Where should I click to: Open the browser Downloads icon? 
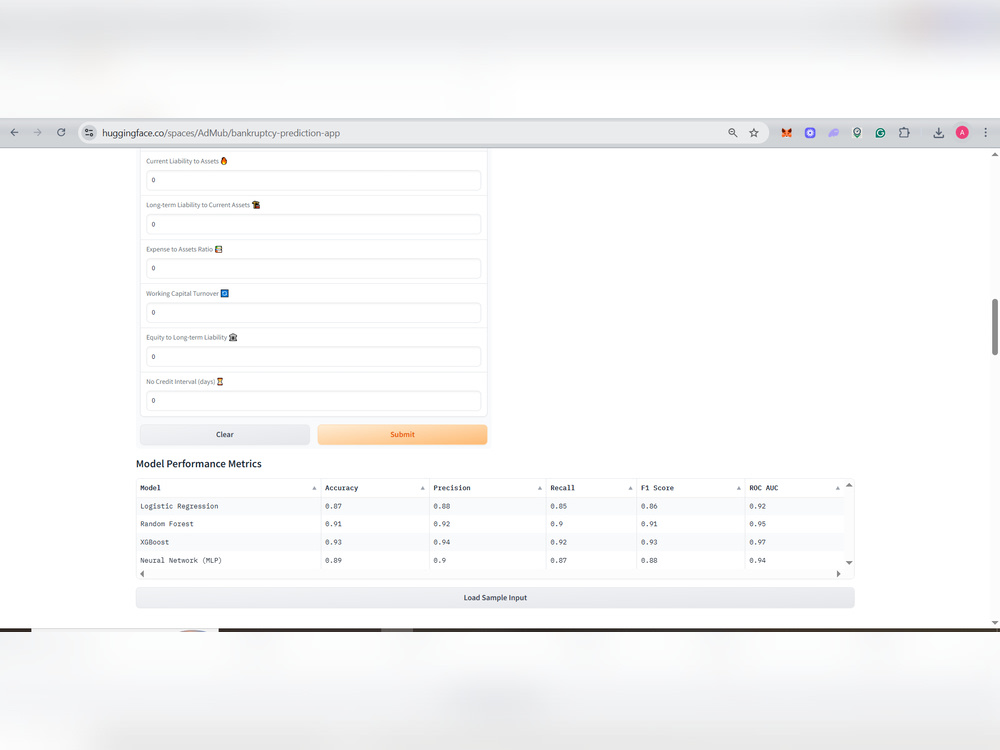(x=938, y=133)
